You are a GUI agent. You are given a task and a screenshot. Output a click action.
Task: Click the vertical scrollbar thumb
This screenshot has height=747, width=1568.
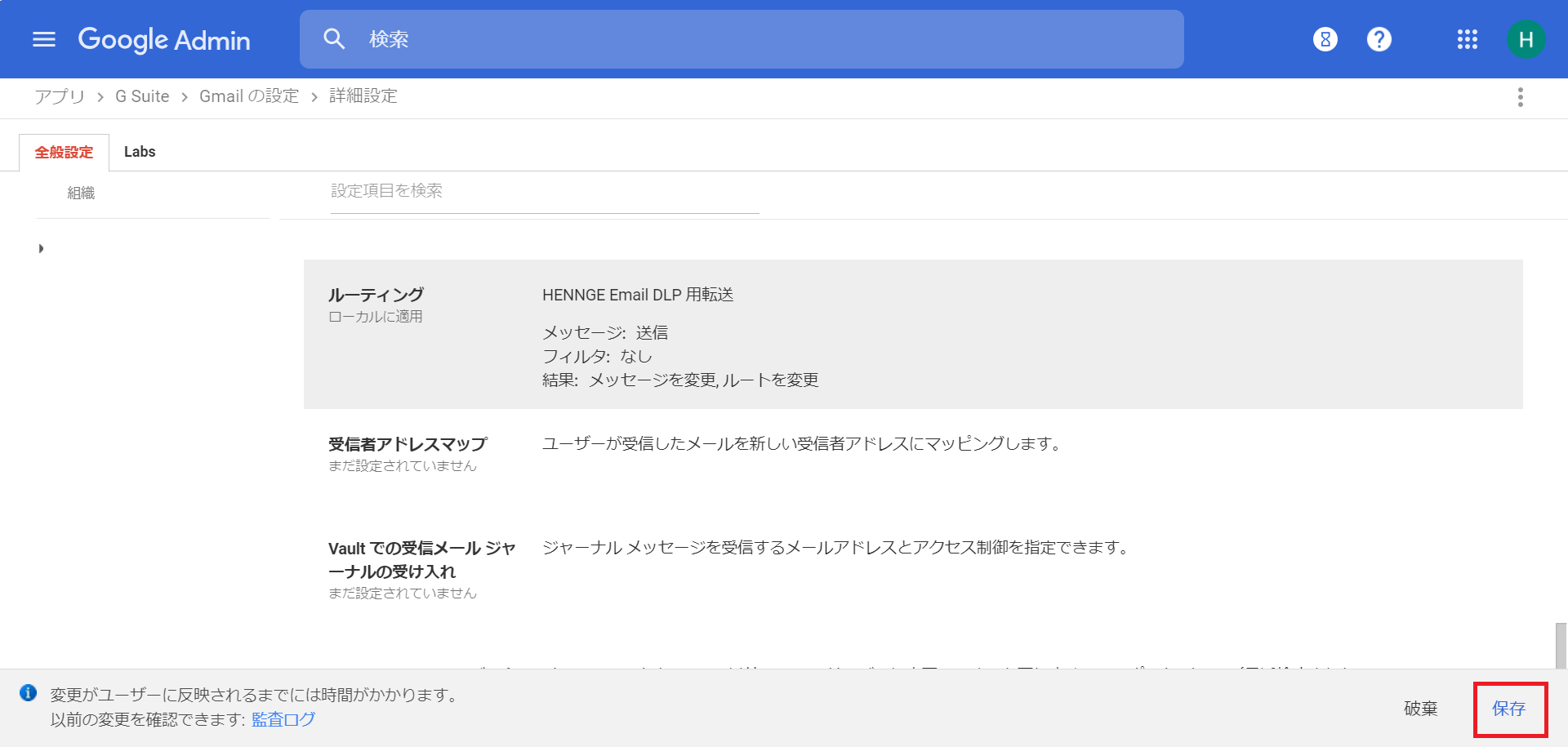coord(1561,647)
